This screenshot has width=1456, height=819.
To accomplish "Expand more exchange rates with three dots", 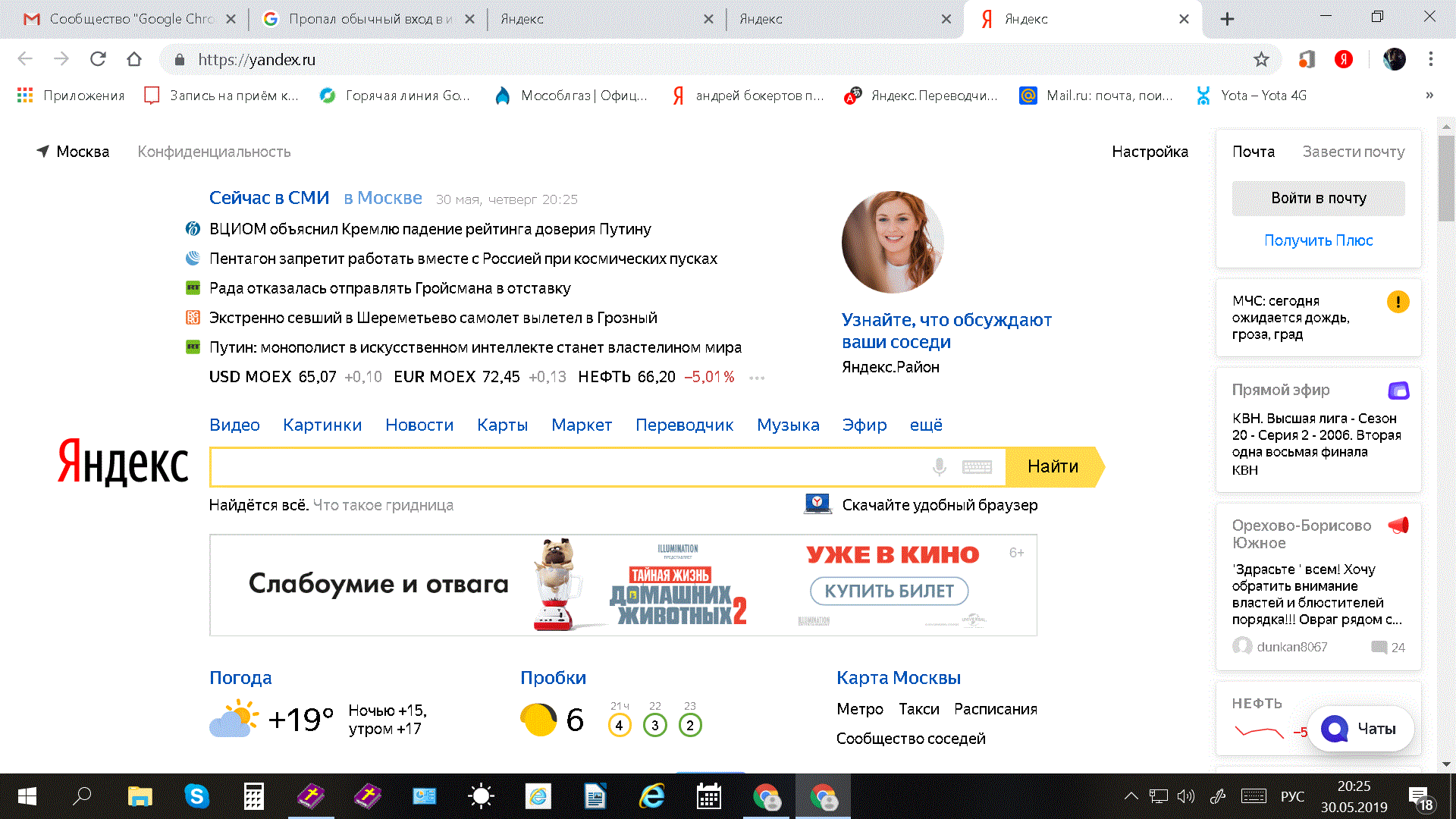I will tap(756, 378).
